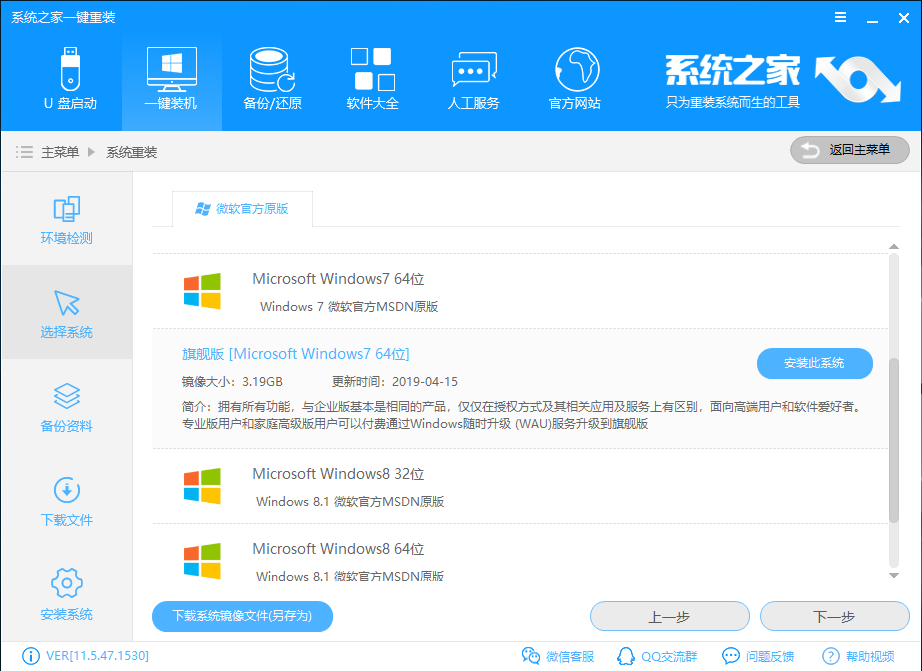The width and height of the screenshot is (922, 671).
Task: Go to 下载文件 download files step
Action: [66, 502]
